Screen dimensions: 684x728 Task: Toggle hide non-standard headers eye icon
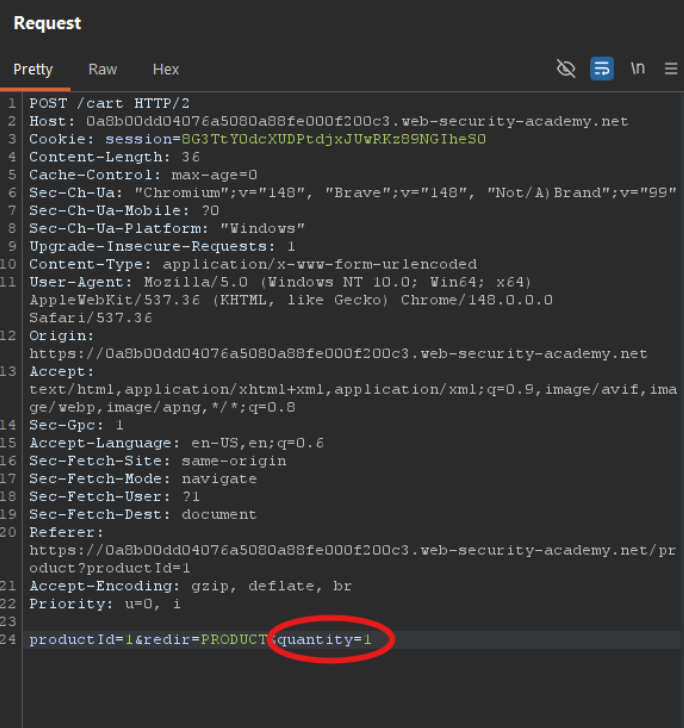(x=566, y=69)
